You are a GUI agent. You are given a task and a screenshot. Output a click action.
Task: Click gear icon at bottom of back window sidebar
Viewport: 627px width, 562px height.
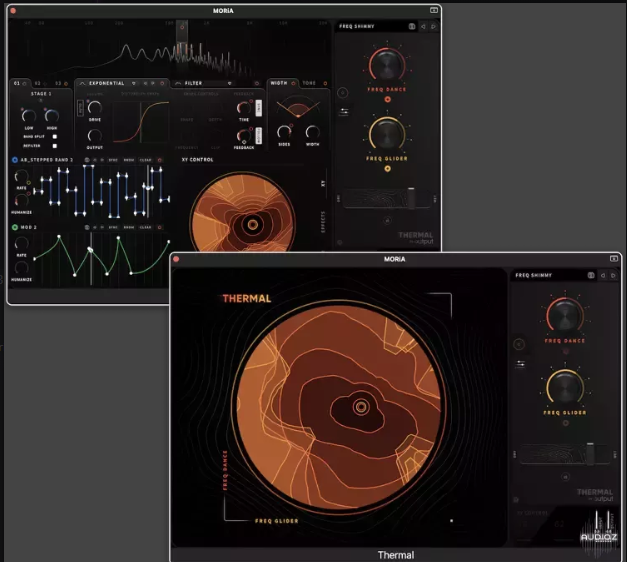339,242
